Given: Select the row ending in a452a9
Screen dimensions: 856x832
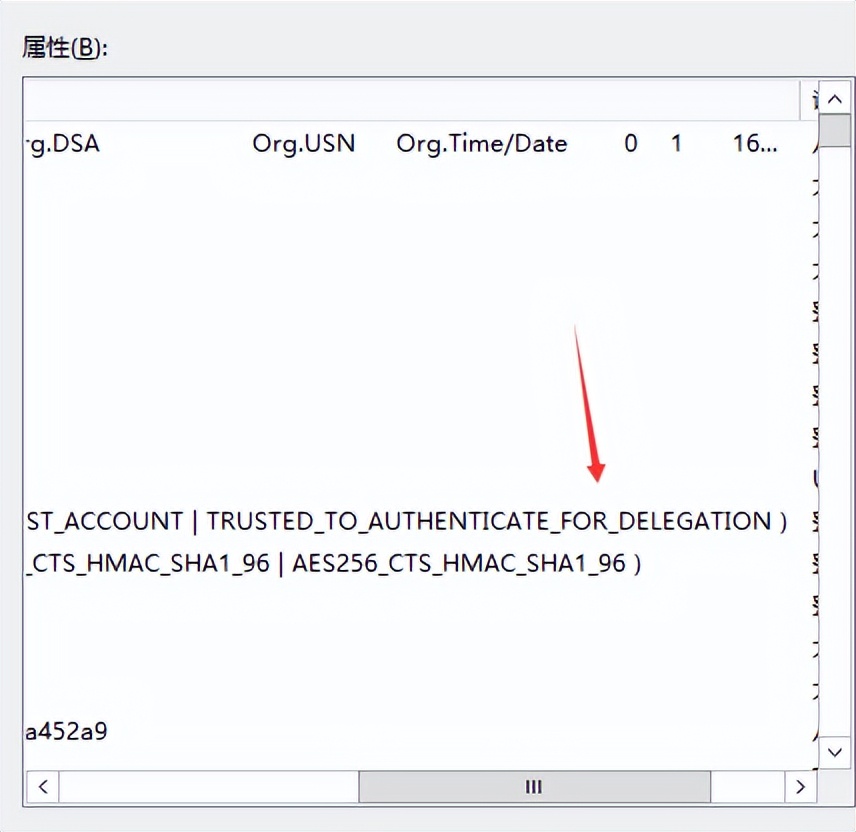Looking at the screenshot, I should 420,732.
